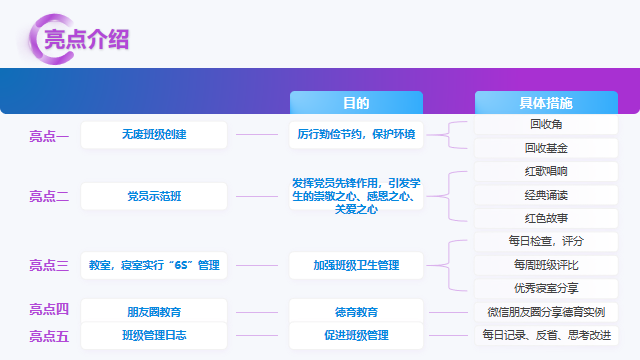
Task: Select the 红歌唱响 measure item
Action: tap(546, 171)
